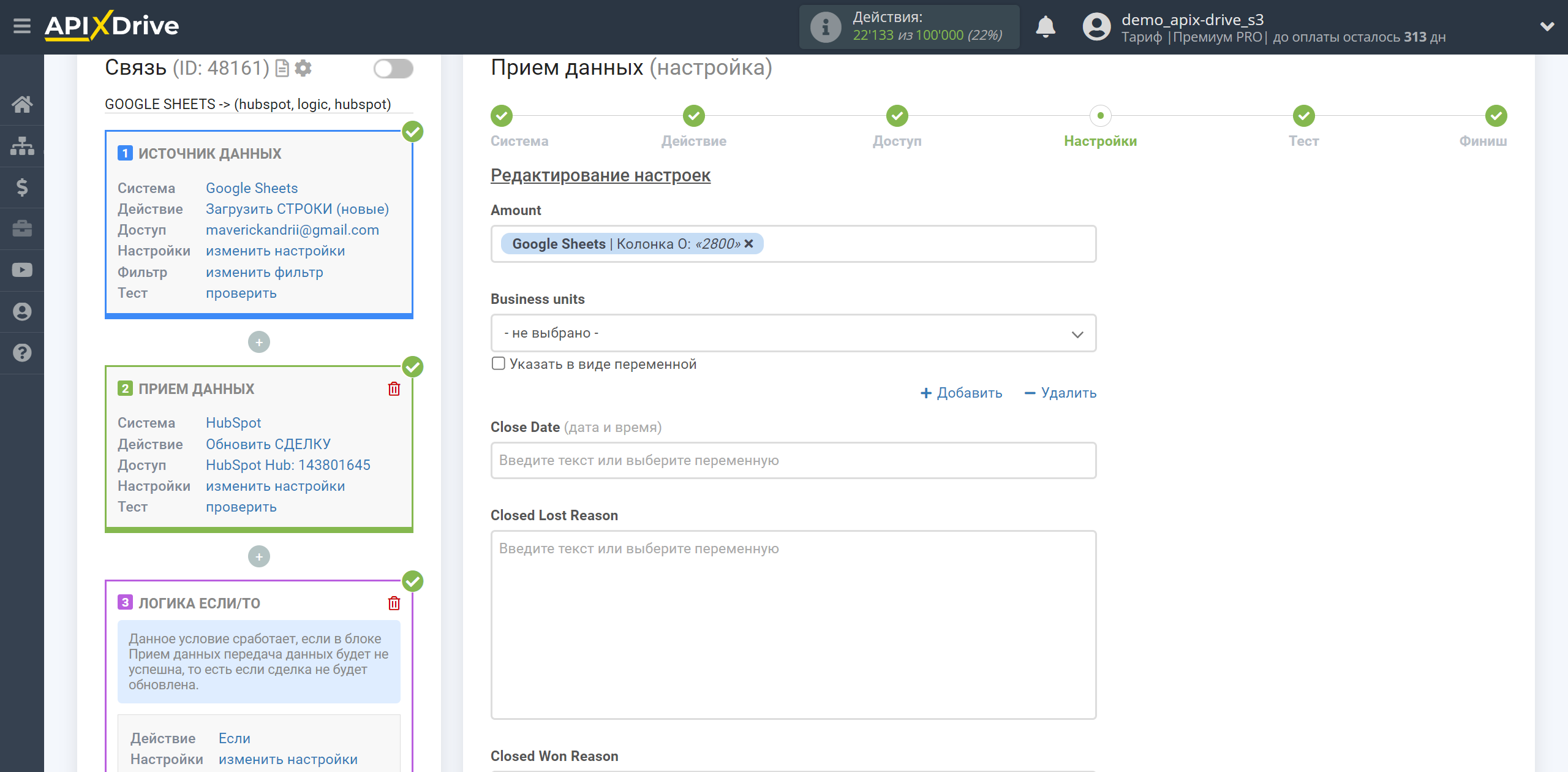Open notifications bell

1046,27
